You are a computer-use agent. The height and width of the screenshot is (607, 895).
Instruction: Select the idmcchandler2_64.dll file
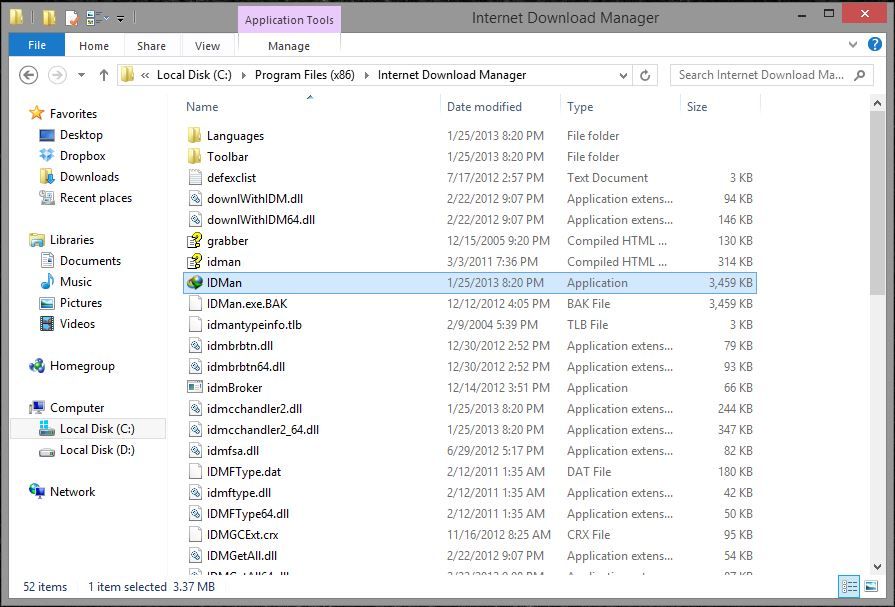(470, 430)
